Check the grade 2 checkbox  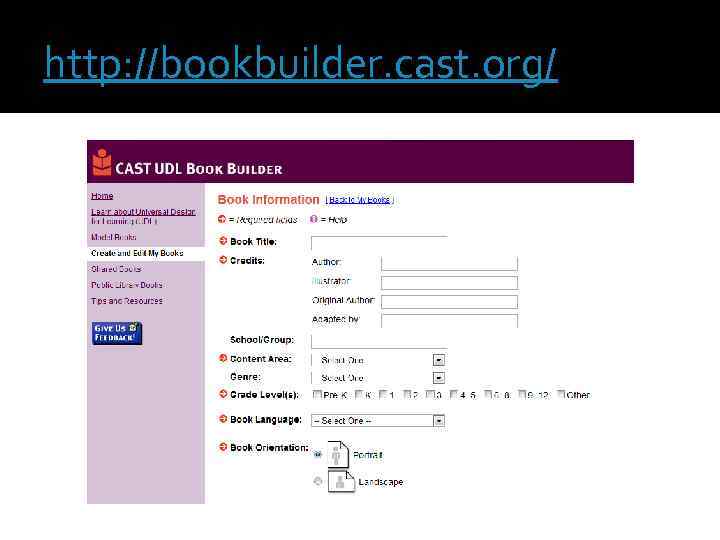[x=407, y=394]
